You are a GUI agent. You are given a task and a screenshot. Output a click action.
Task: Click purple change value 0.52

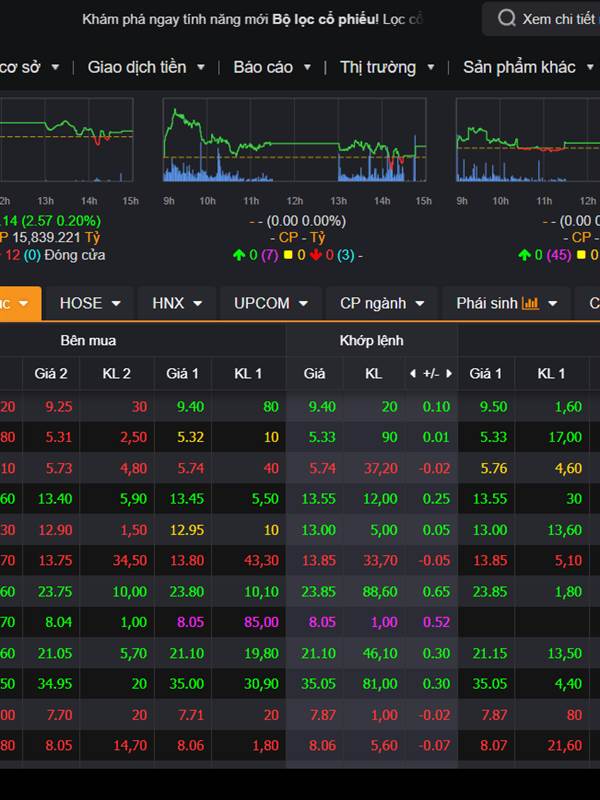[436, 622]
